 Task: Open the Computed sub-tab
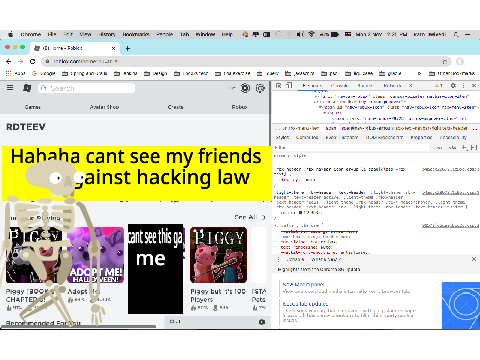tap(307, 137)
